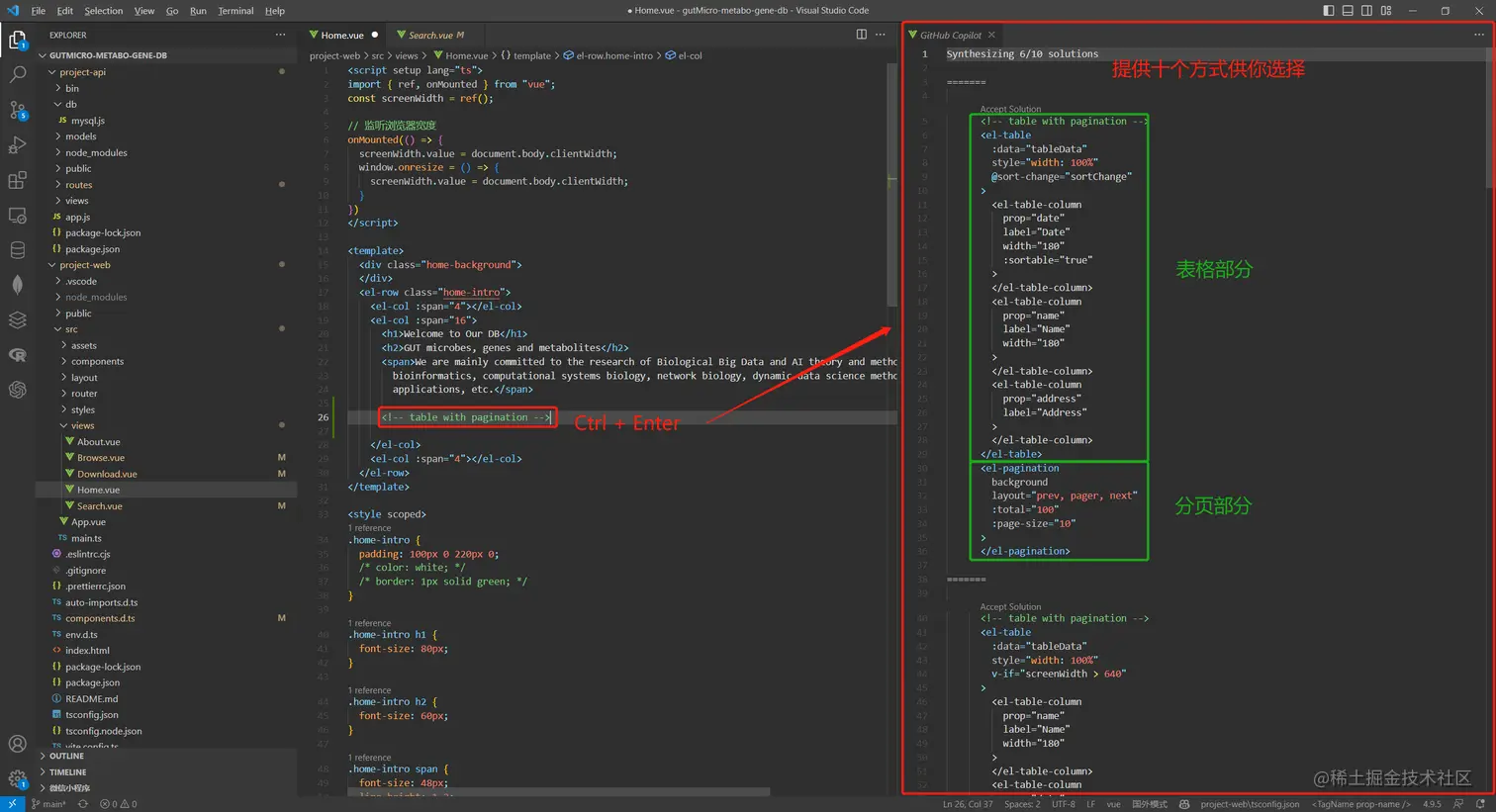Open the Search view in activity bar
1496x812 pixels.
coord(17,75)
